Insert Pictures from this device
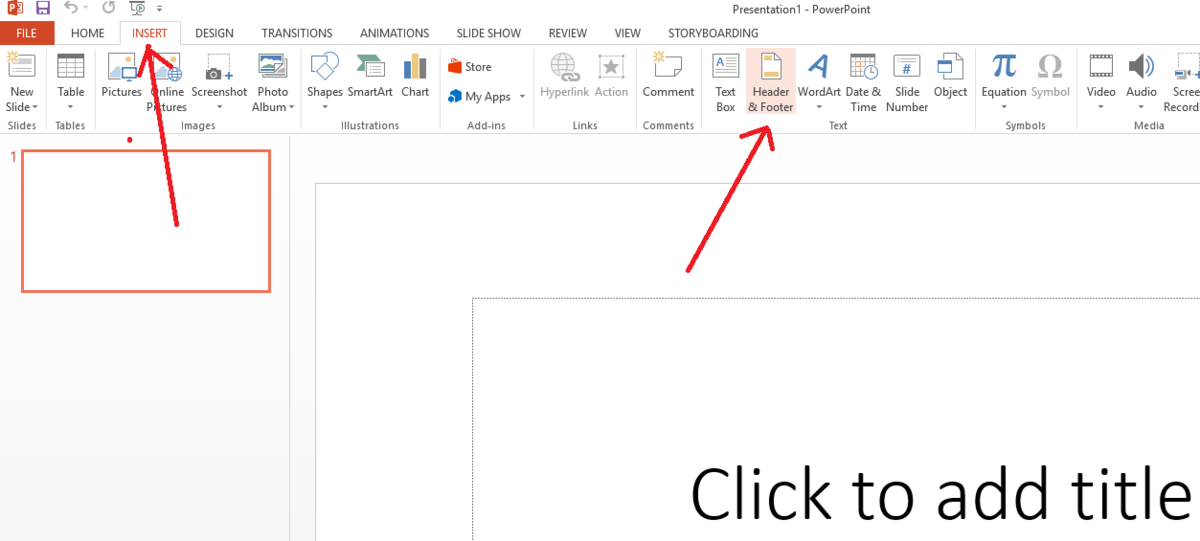 click(x=121, y=76)
